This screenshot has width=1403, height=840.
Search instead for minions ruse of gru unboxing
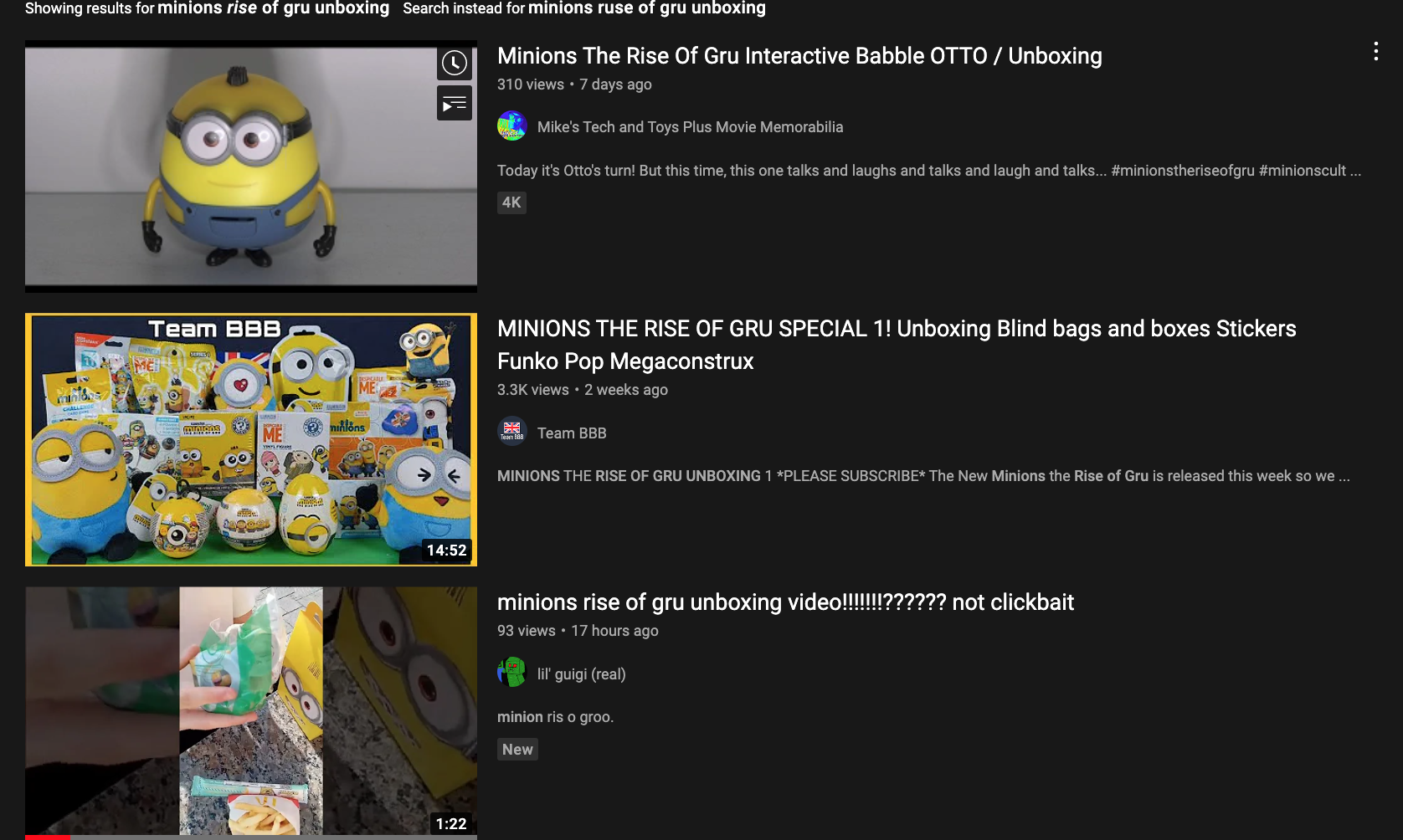tap(646, 8)
